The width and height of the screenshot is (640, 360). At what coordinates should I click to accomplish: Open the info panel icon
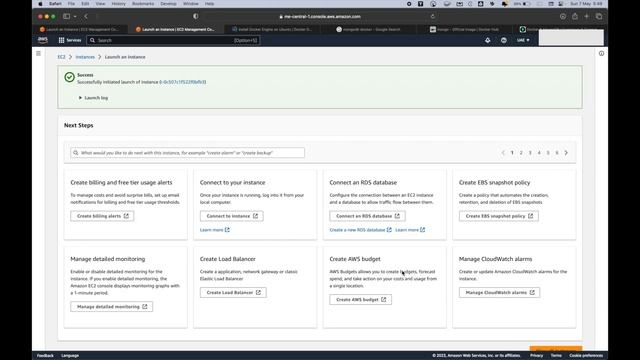pos(601,53)
